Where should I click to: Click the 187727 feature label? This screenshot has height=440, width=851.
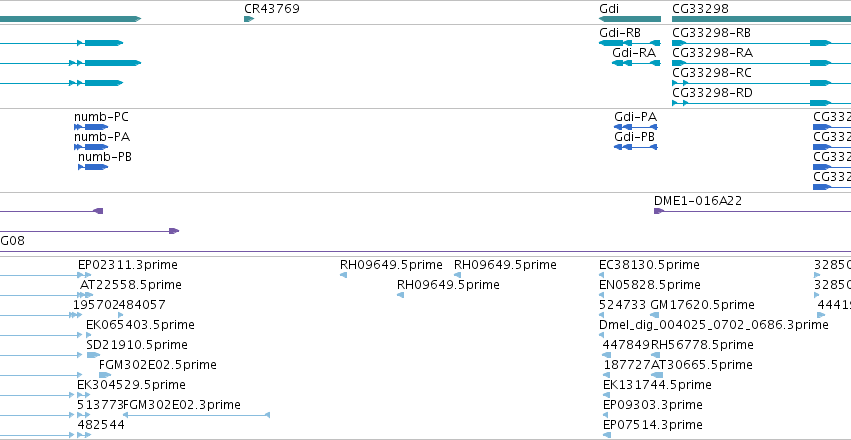coord(627,365)
